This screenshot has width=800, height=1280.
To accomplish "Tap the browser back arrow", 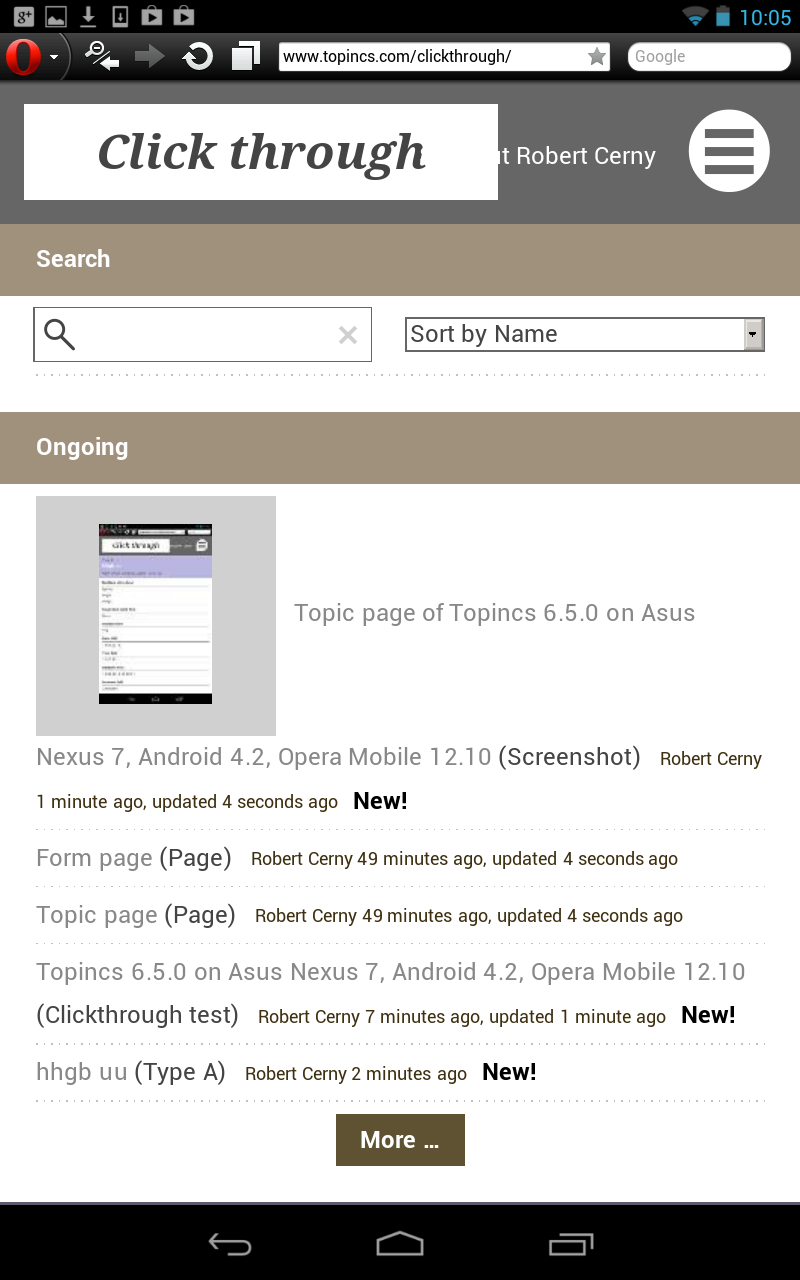I will [102, 56].
